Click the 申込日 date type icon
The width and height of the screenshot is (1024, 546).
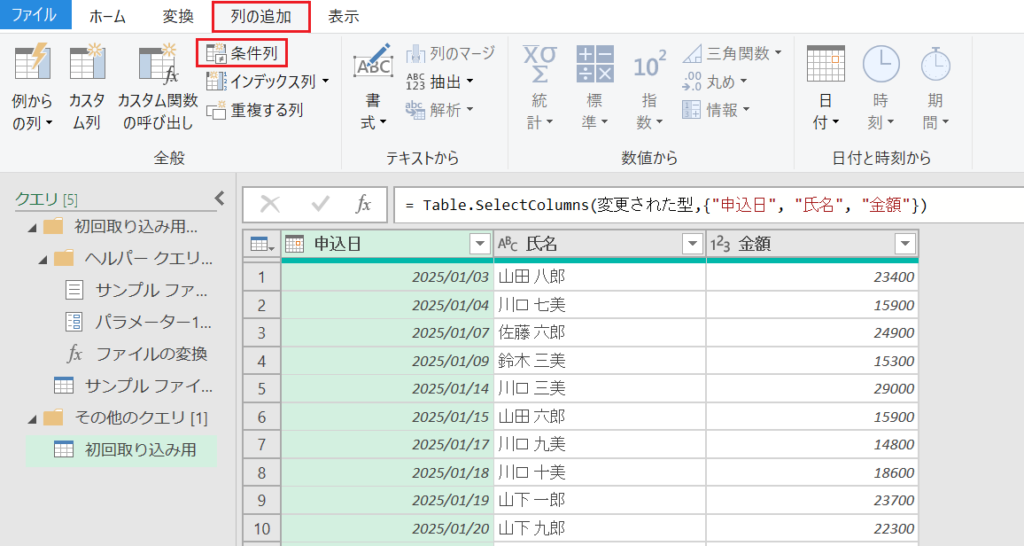click(x=295, y=244)
